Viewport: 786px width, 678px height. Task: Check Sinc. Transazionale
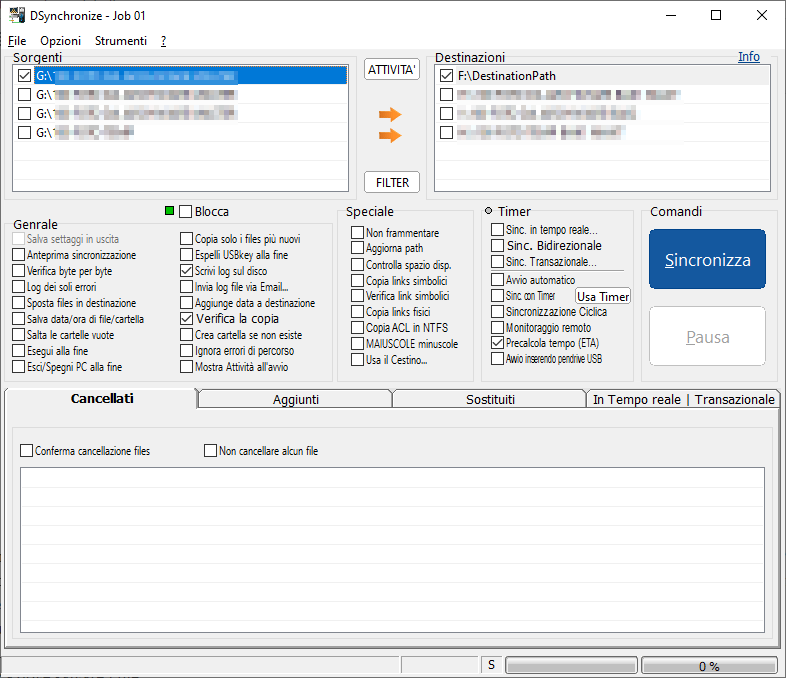pos(497,262)
